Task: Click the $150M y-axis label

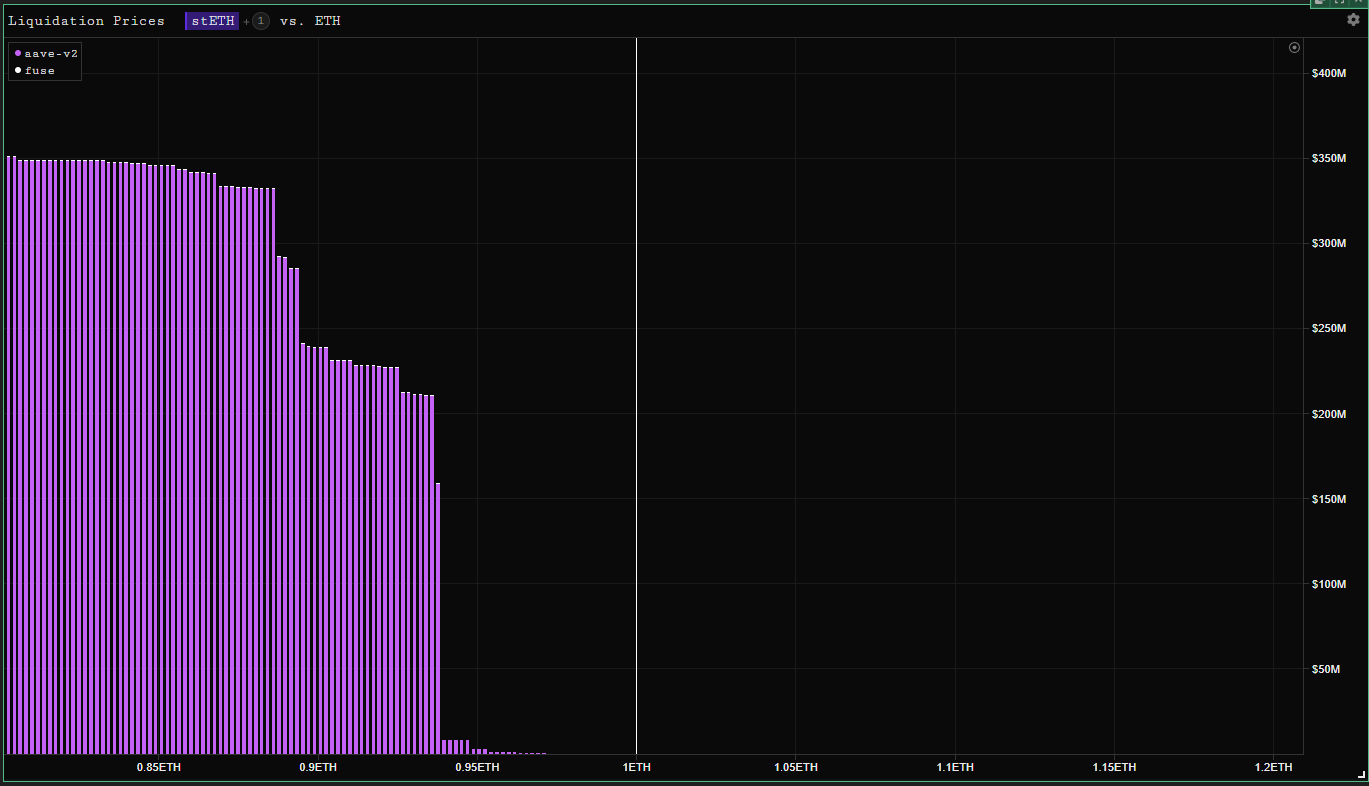Action: coord(1329,499)
